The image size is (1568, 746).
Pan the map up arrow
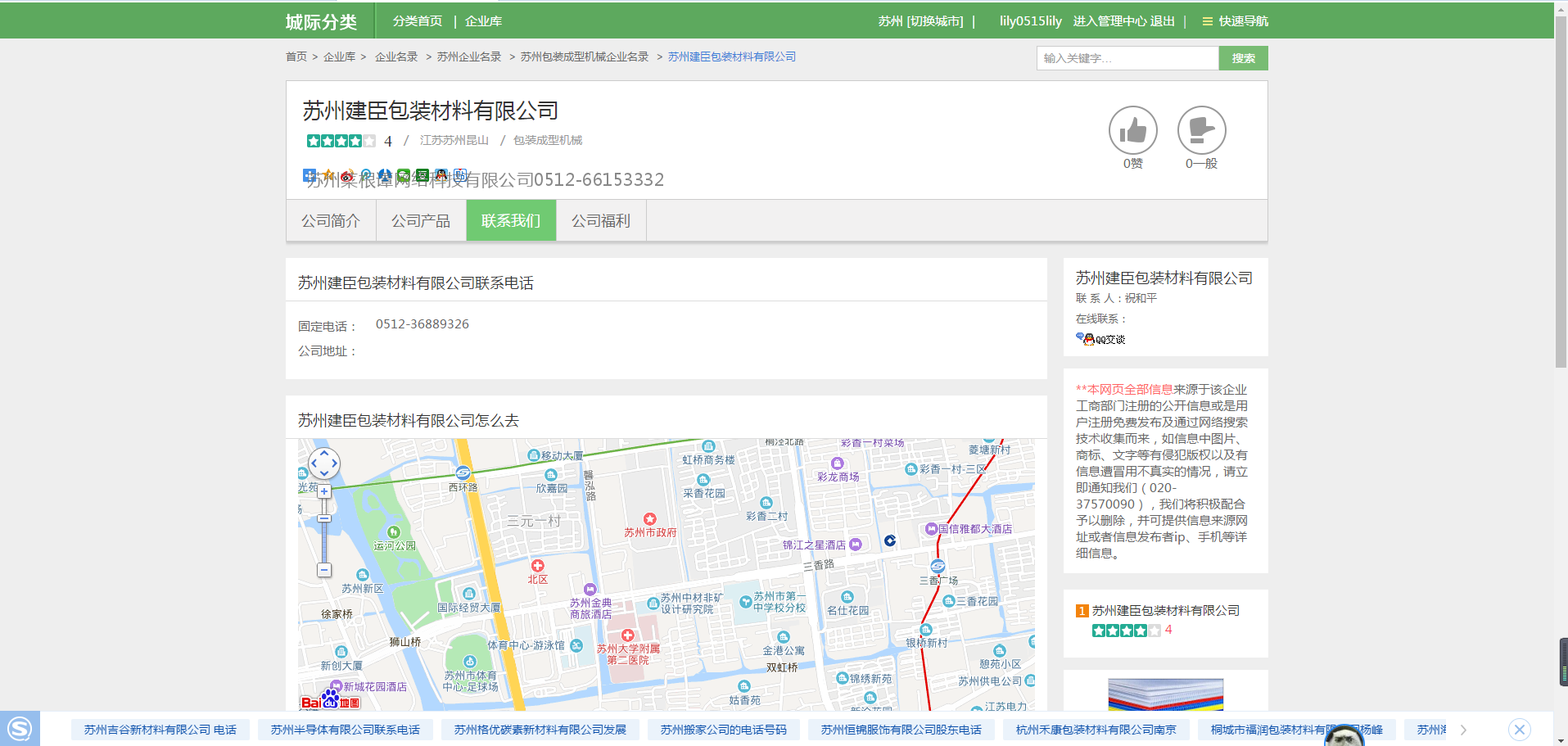point(324,452)
